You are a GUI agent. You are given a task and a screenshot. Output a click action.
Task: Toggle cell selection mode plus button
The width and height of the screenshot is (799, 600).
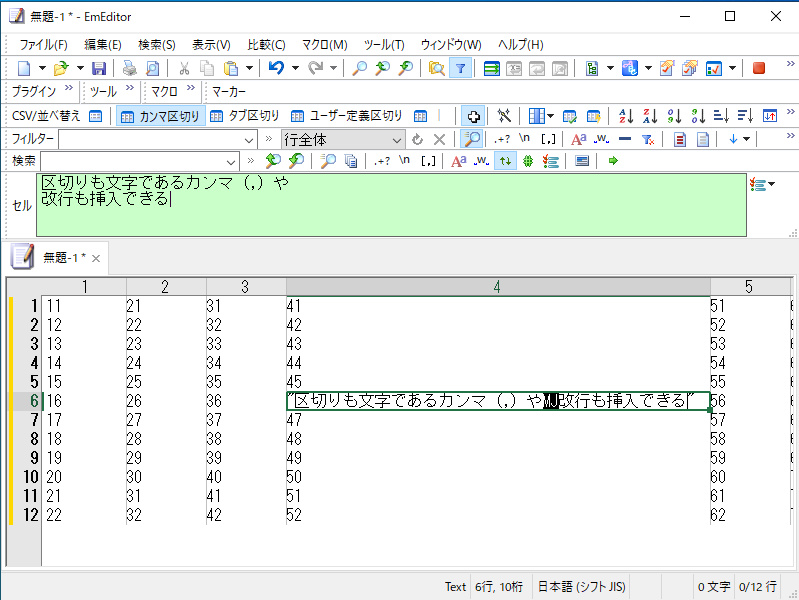click(x=473, y=116)
